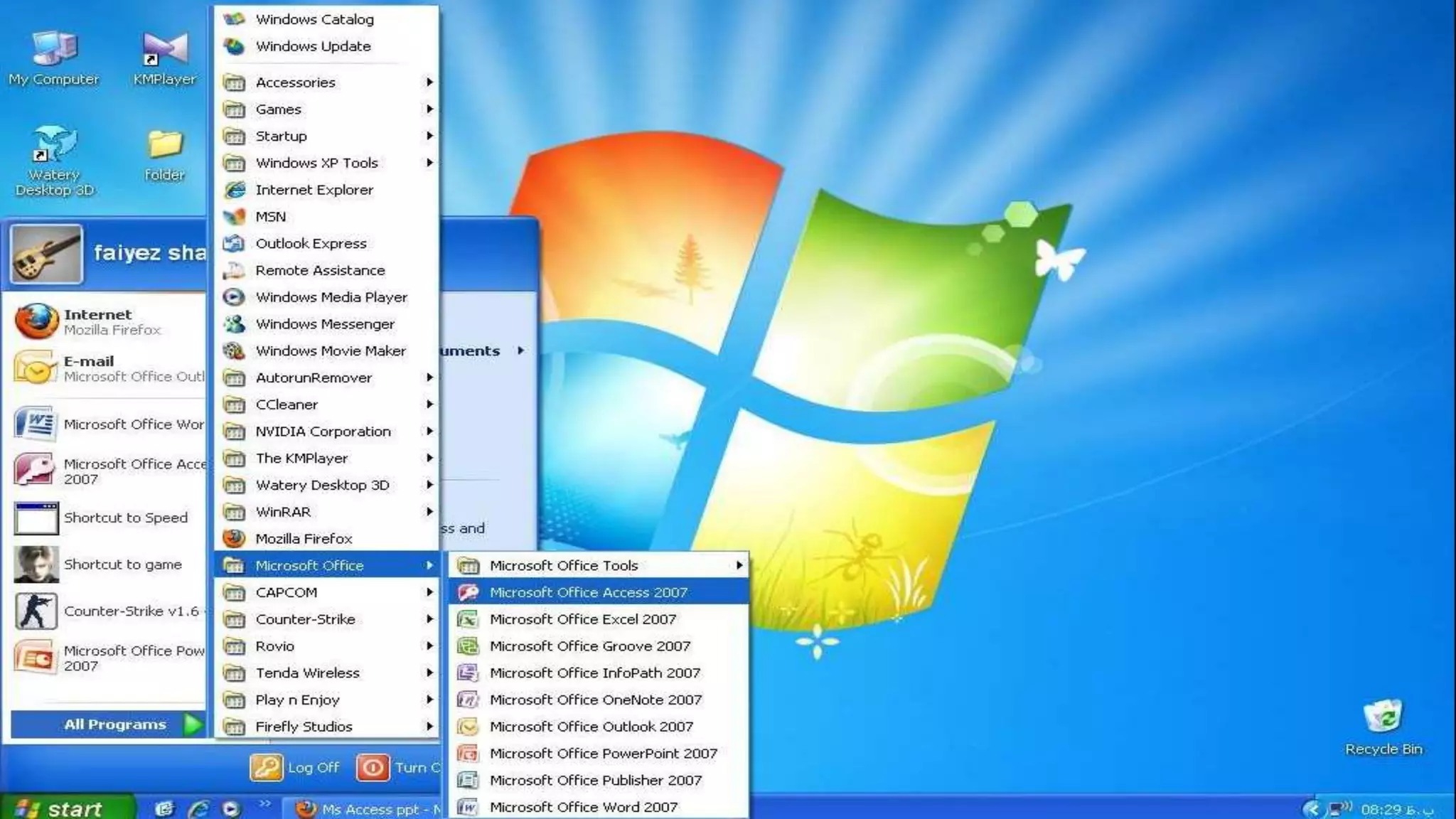This screenshot has height=819, width=1456.
Task: Open Microsoft Office OneNote 2007
Action: [595, 700]
